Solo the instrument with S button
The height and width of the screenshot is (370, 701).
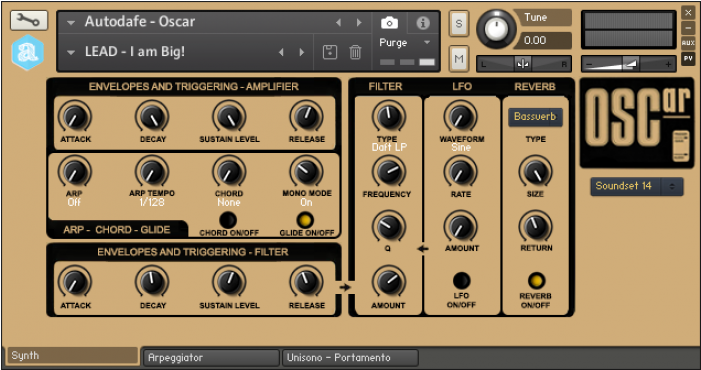(x=459, y=24)
